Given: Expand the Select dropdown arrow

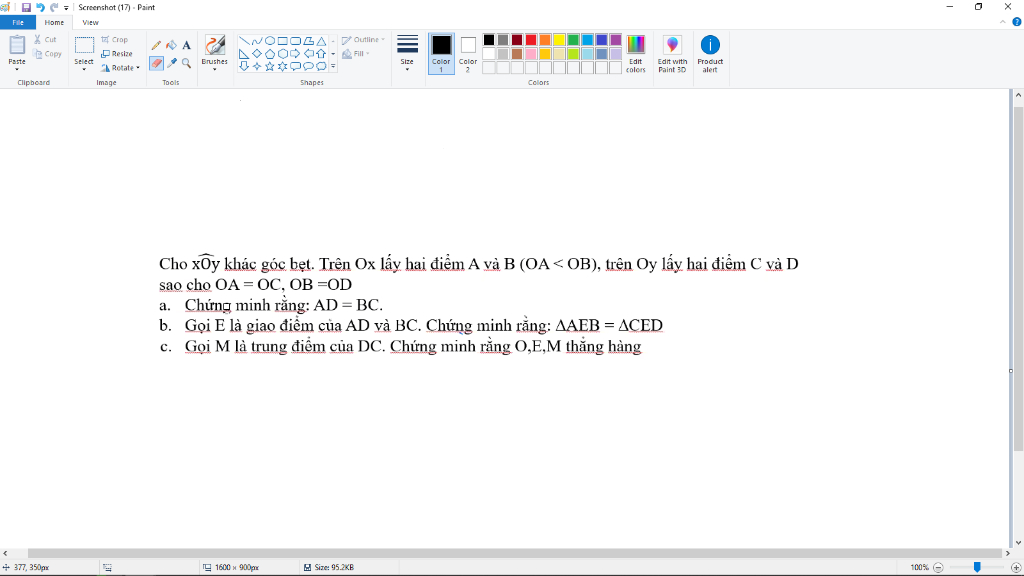Looking at the screenshot, I should click(84, 69).
